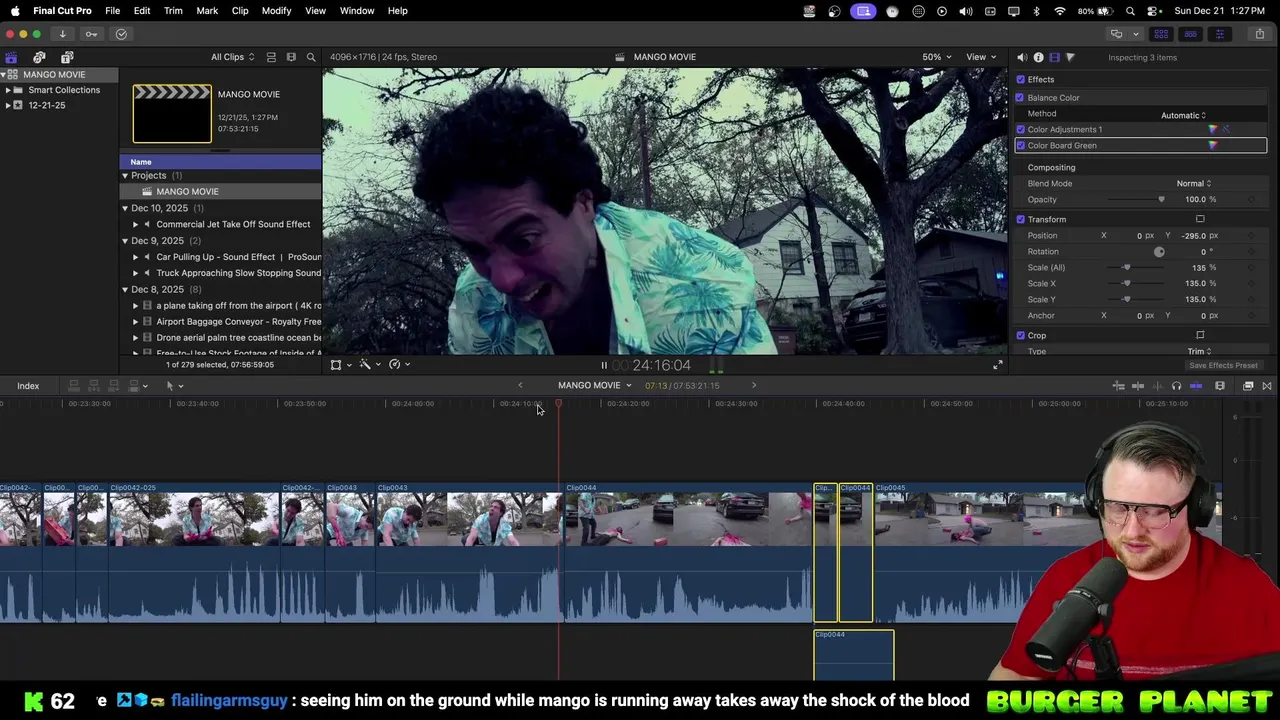Viewport: 1280px width, 720px height.
Task: Open the Mark menu
Action: [207, 11]
